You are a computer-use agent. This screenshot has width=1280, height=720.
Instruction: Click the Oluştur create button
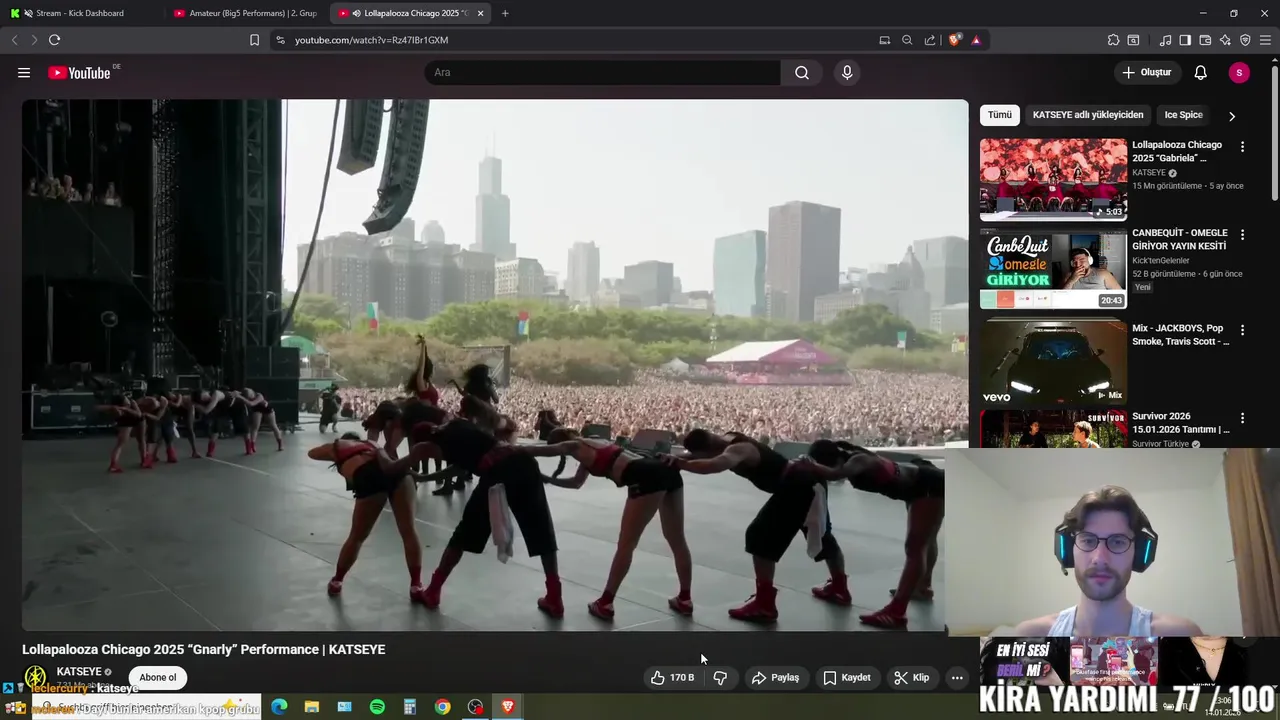(x=1146, y=73)
